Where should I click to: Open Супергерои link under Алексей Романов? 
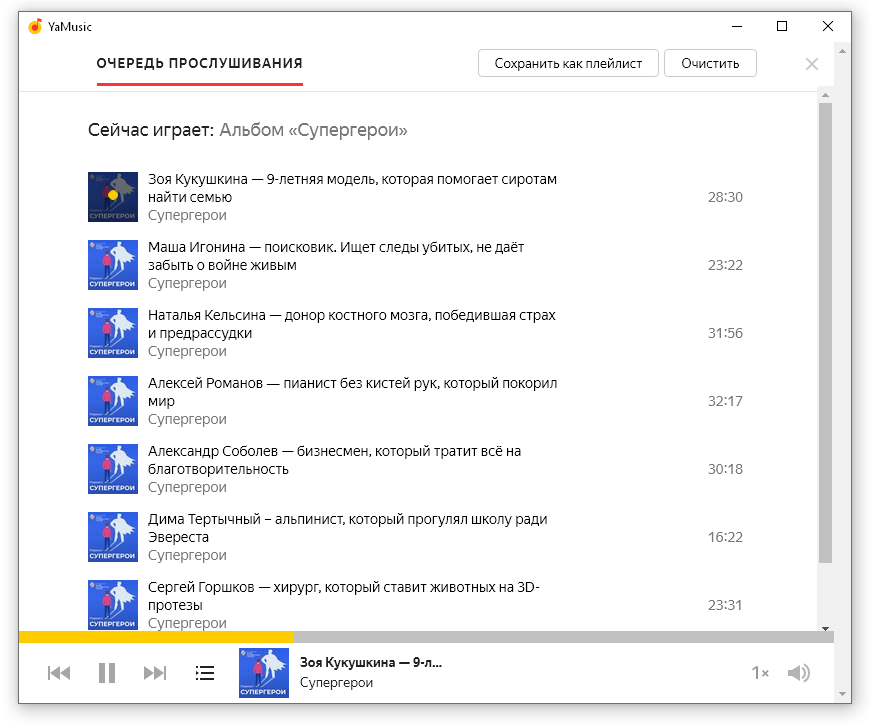coord(187,420)
